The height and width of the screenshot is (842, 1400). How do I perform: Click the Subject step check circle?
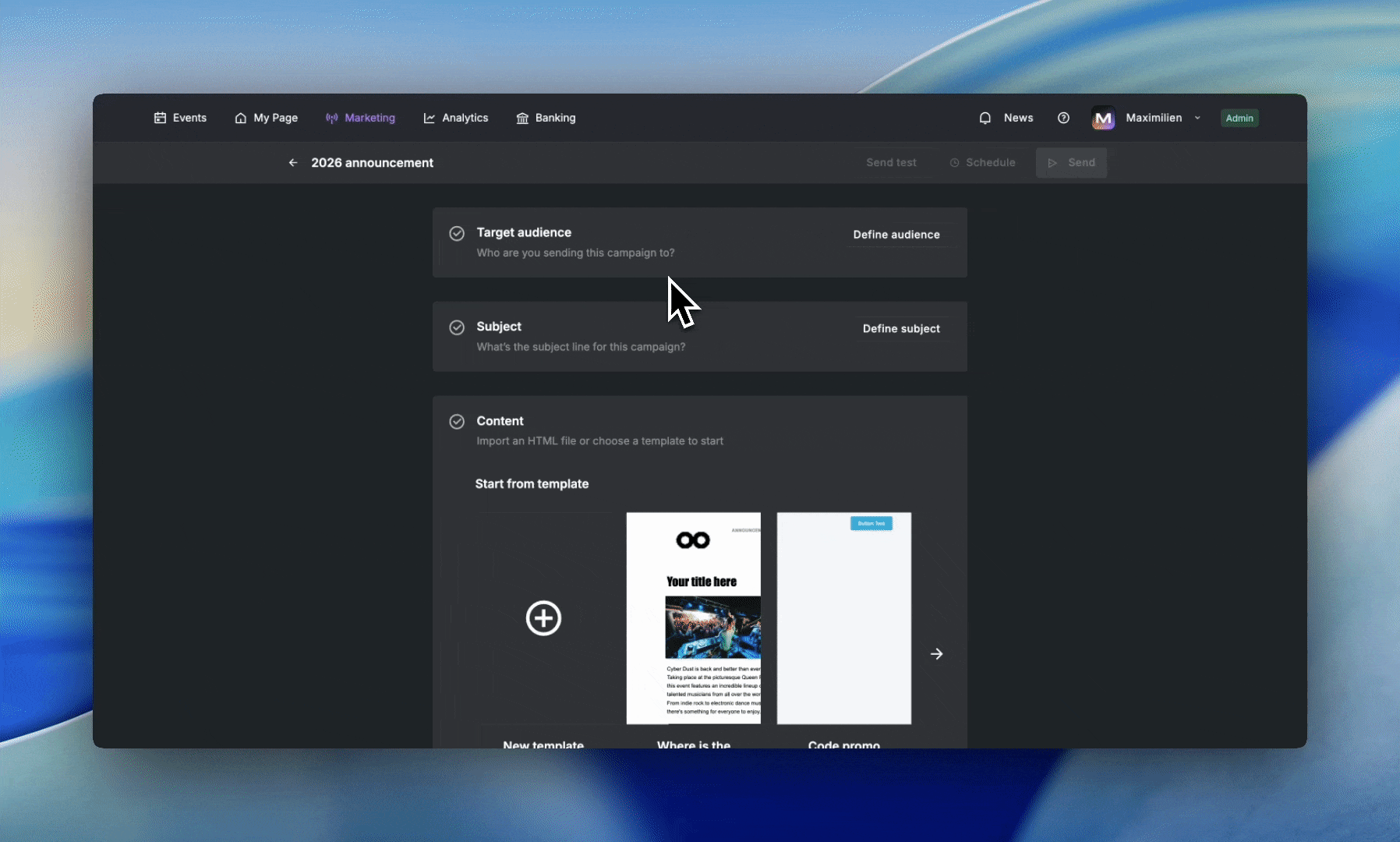point(457,327)
